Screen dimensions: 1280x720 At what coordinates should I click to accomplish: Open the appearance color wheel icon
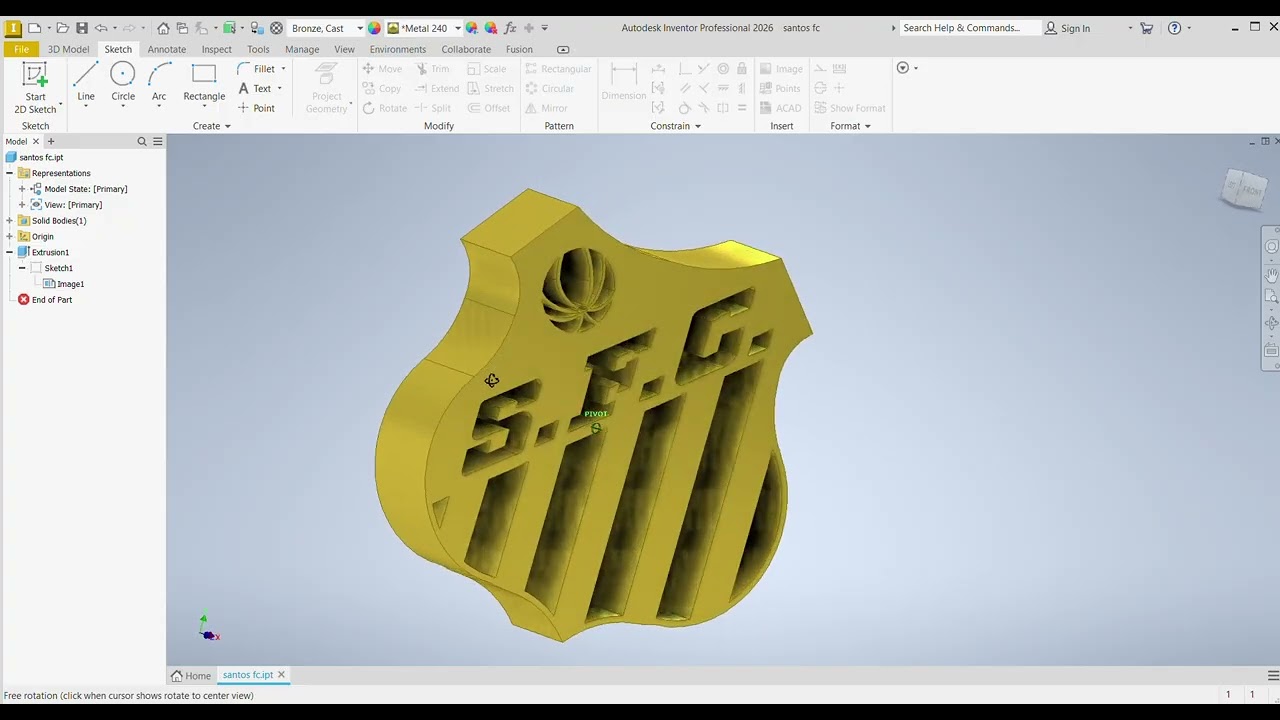point(374,28)
